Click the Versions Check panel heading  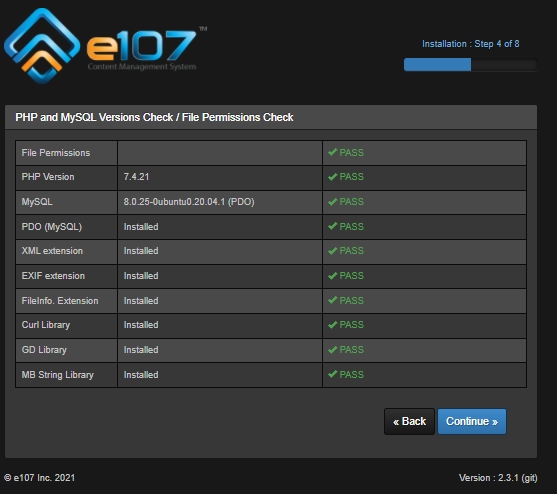(154, 117)
